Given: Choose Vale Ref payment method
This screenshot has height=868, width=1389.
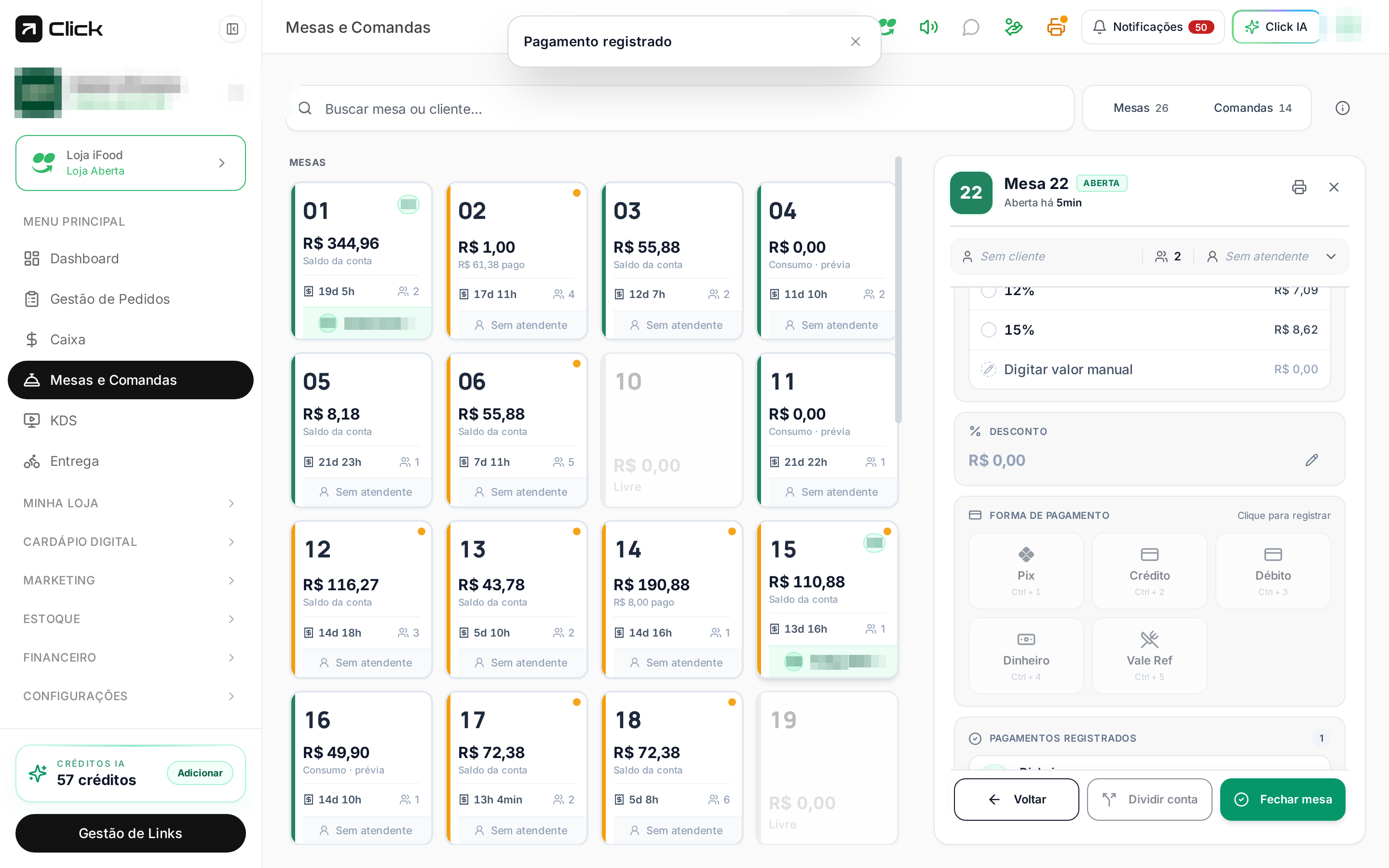Looking at the screenshot, I should tap(1149, 656).
